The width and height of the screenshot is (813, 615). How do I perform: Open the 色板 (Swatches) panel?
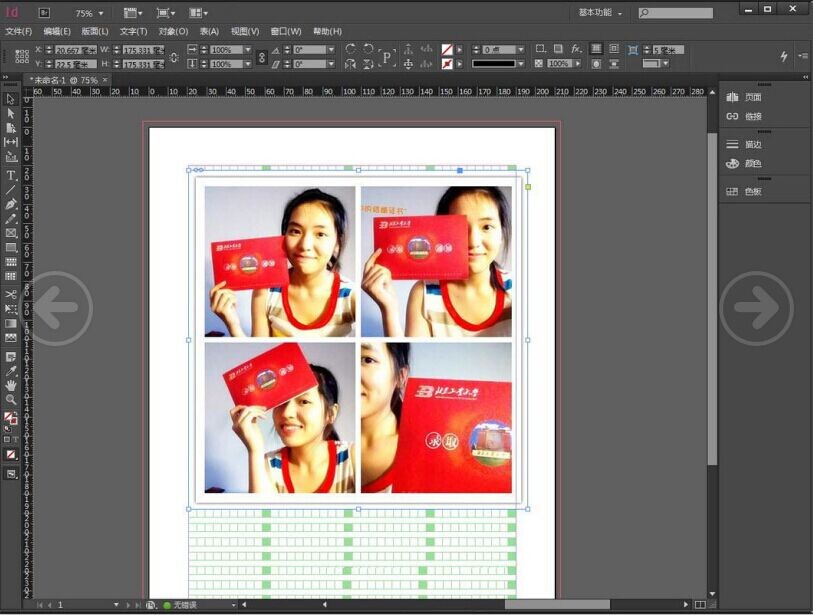[x=752, y=191]
